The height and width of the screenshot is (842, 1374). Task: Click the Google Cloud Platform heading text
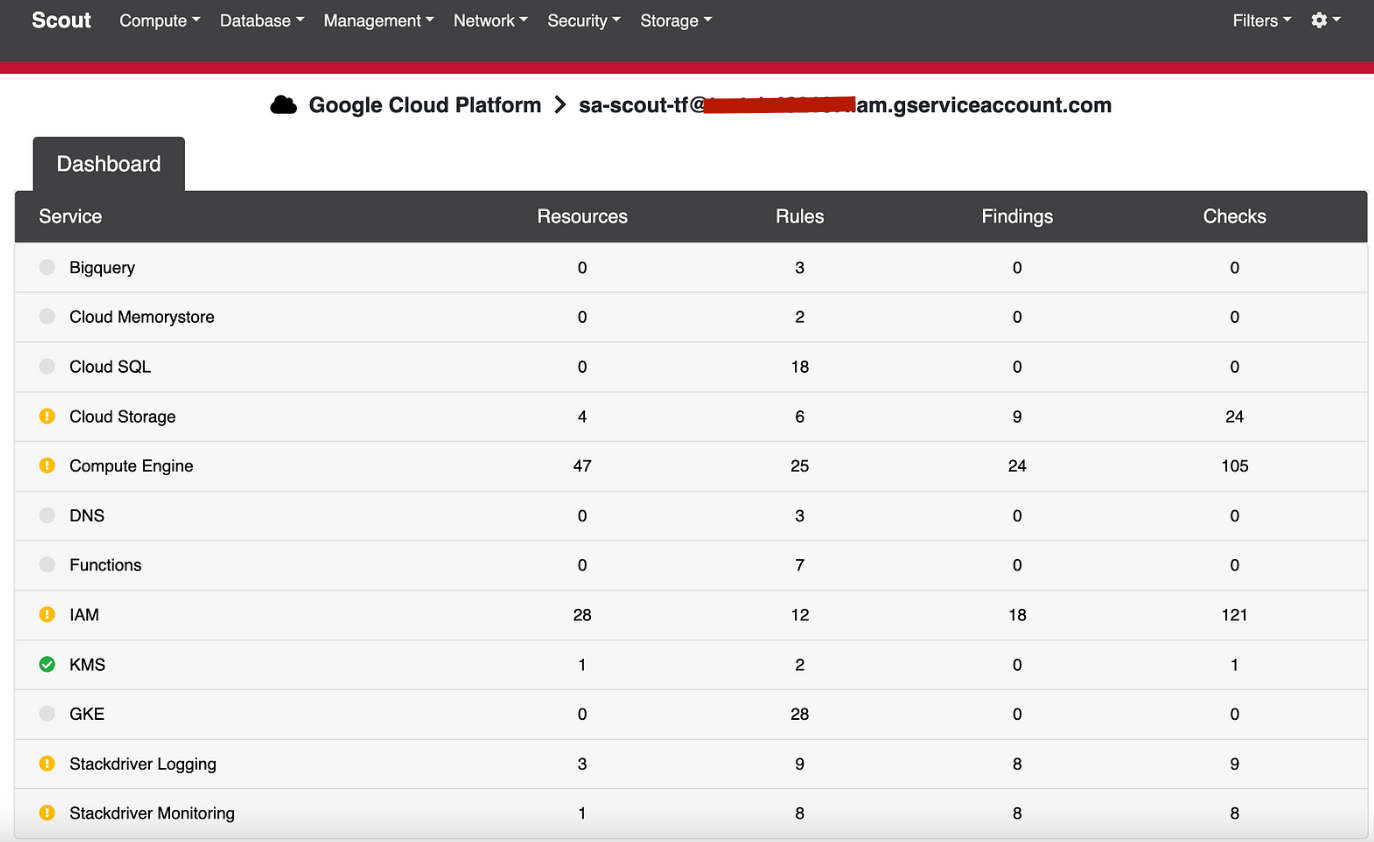pyautogui.click(x=425, y=105)
